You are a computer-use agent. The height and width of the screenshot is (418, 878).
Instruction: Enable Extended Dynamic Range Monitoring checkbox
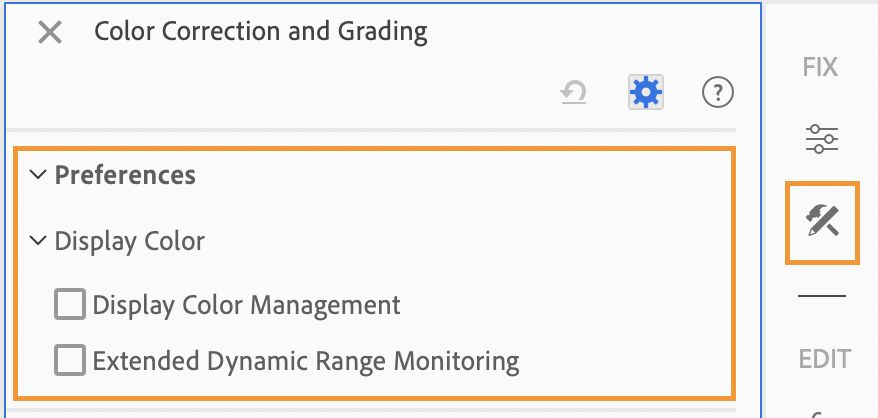(x=70, y=360)
